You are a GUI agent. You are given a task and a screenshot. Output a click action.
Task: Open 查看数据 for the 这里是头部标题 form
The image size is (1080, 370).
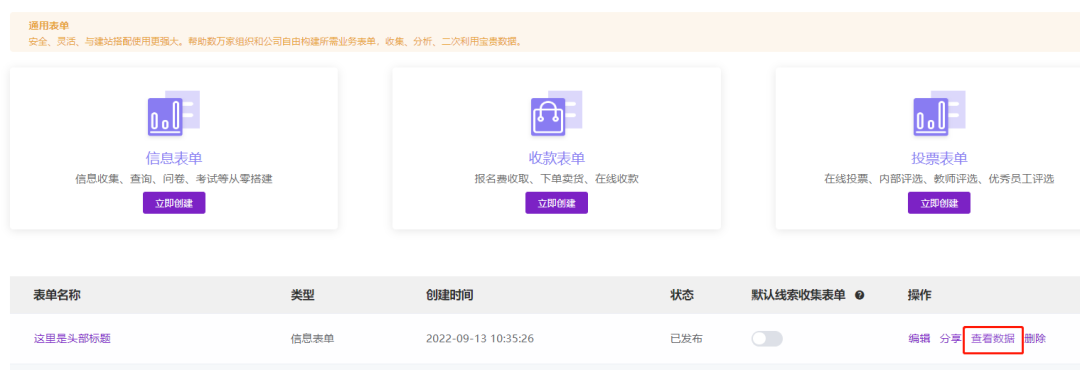click(993, 338)
